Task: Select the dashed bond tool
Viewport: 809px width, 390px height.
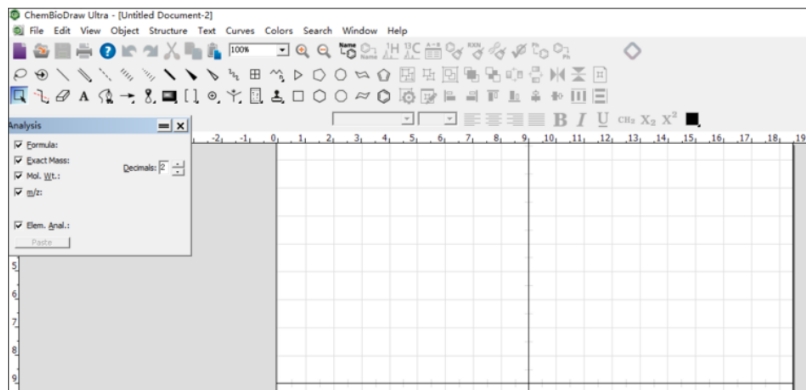Action: pos(105,75)
